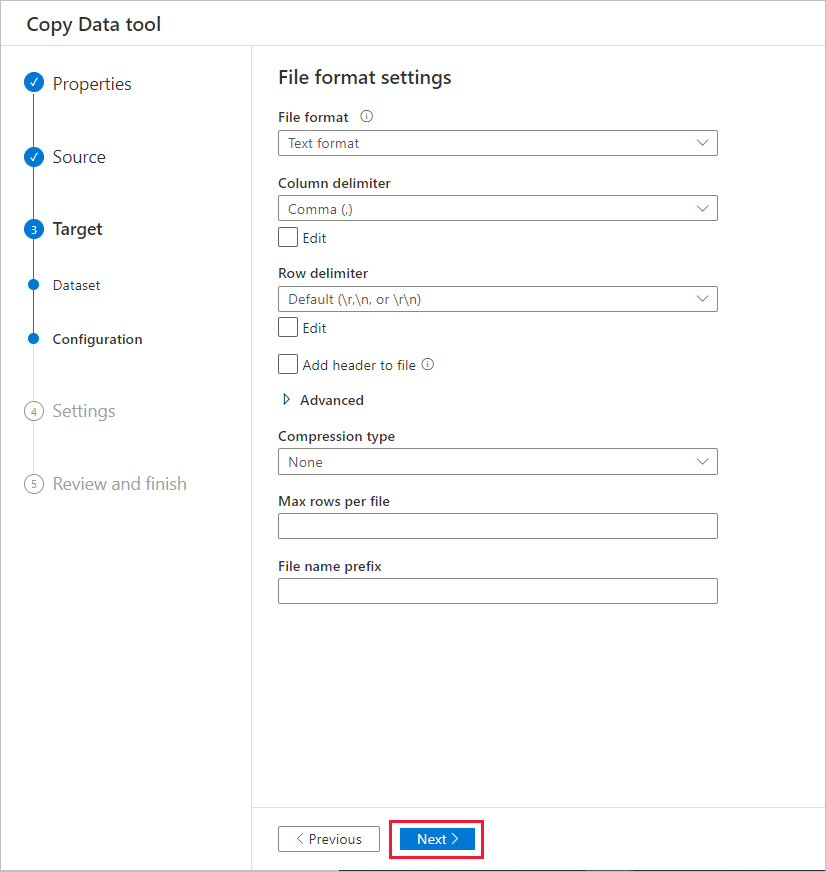This screenshot has width=826, height=872.
Task: Open the Compression type dropdown
Action: 497,461
